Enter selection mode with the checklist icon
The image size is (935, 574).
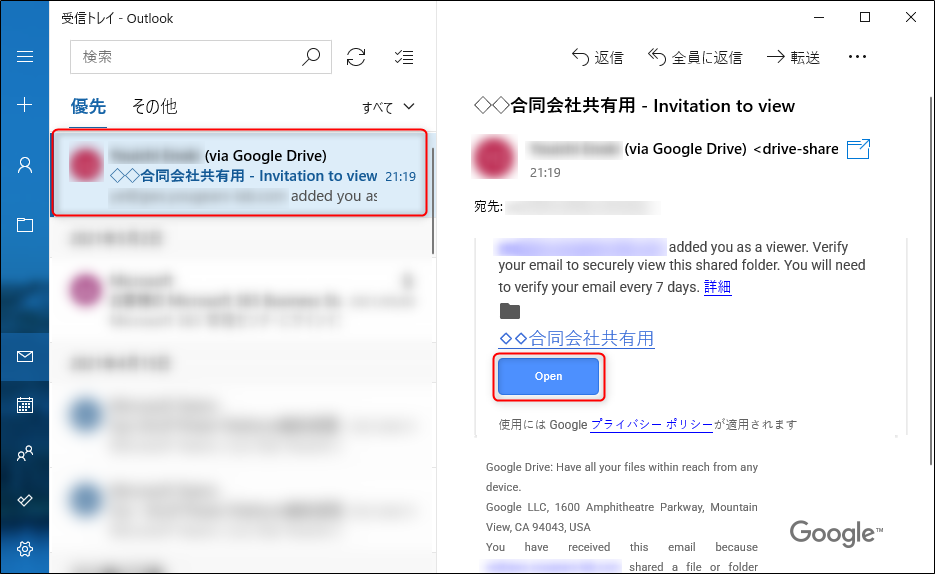[x=404, y=57]
